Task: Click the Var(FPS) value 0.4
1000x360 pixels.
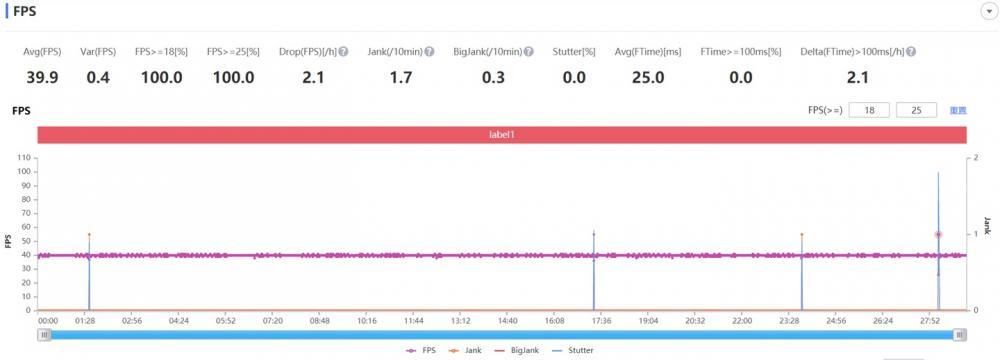Action: coord(98,78)
